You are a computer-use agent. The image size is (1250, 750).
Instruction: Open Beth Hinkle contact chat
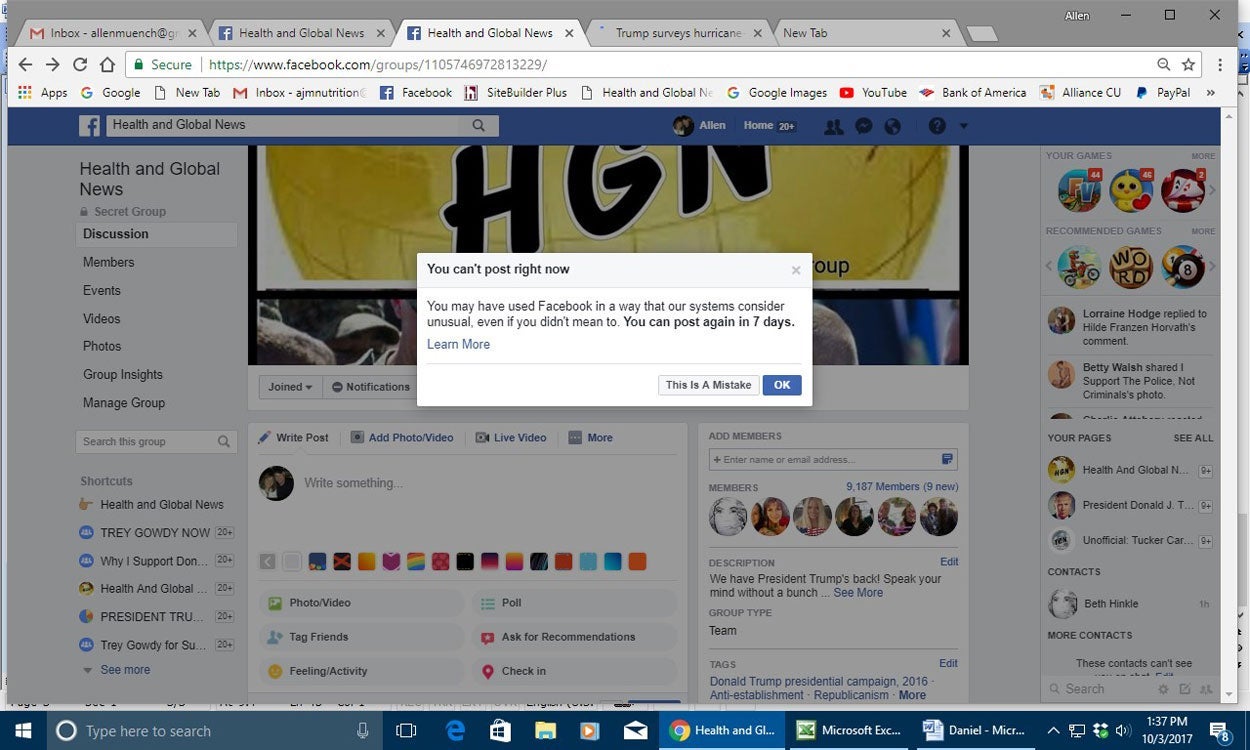click(1130, 603)
